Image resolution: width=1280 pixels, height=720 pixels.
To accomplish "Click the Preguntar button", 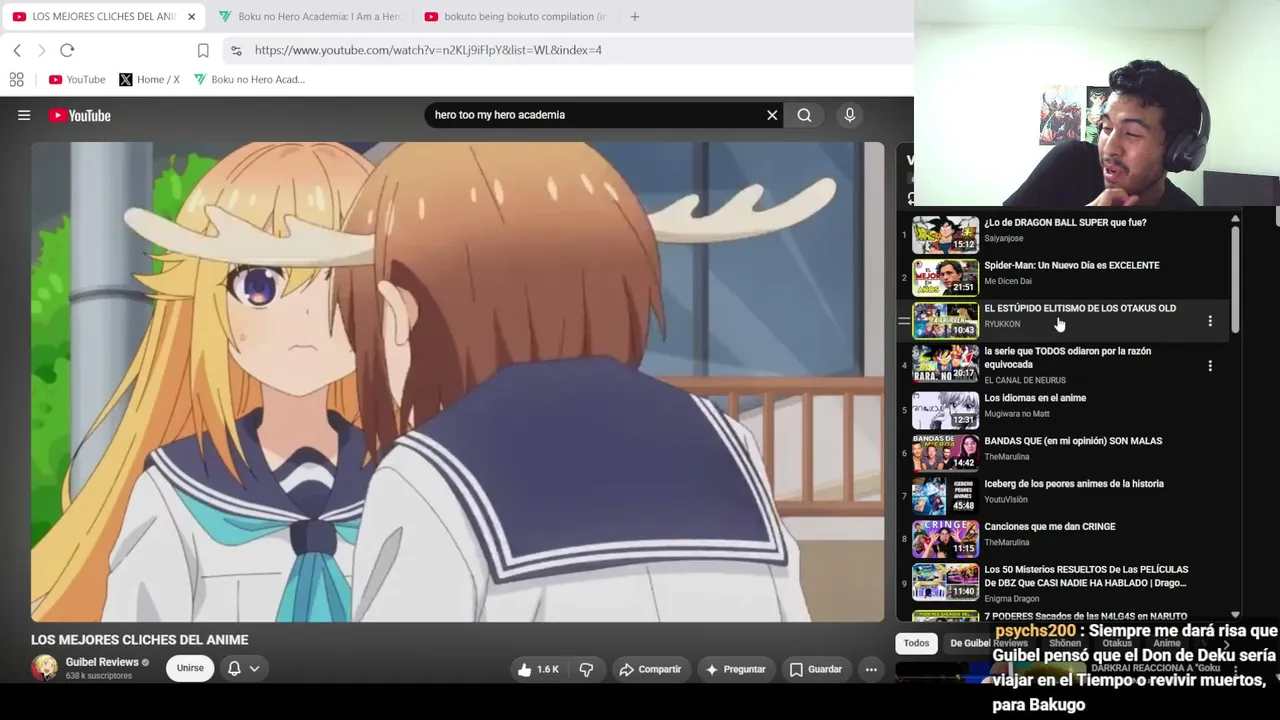I will pos(735,669).
